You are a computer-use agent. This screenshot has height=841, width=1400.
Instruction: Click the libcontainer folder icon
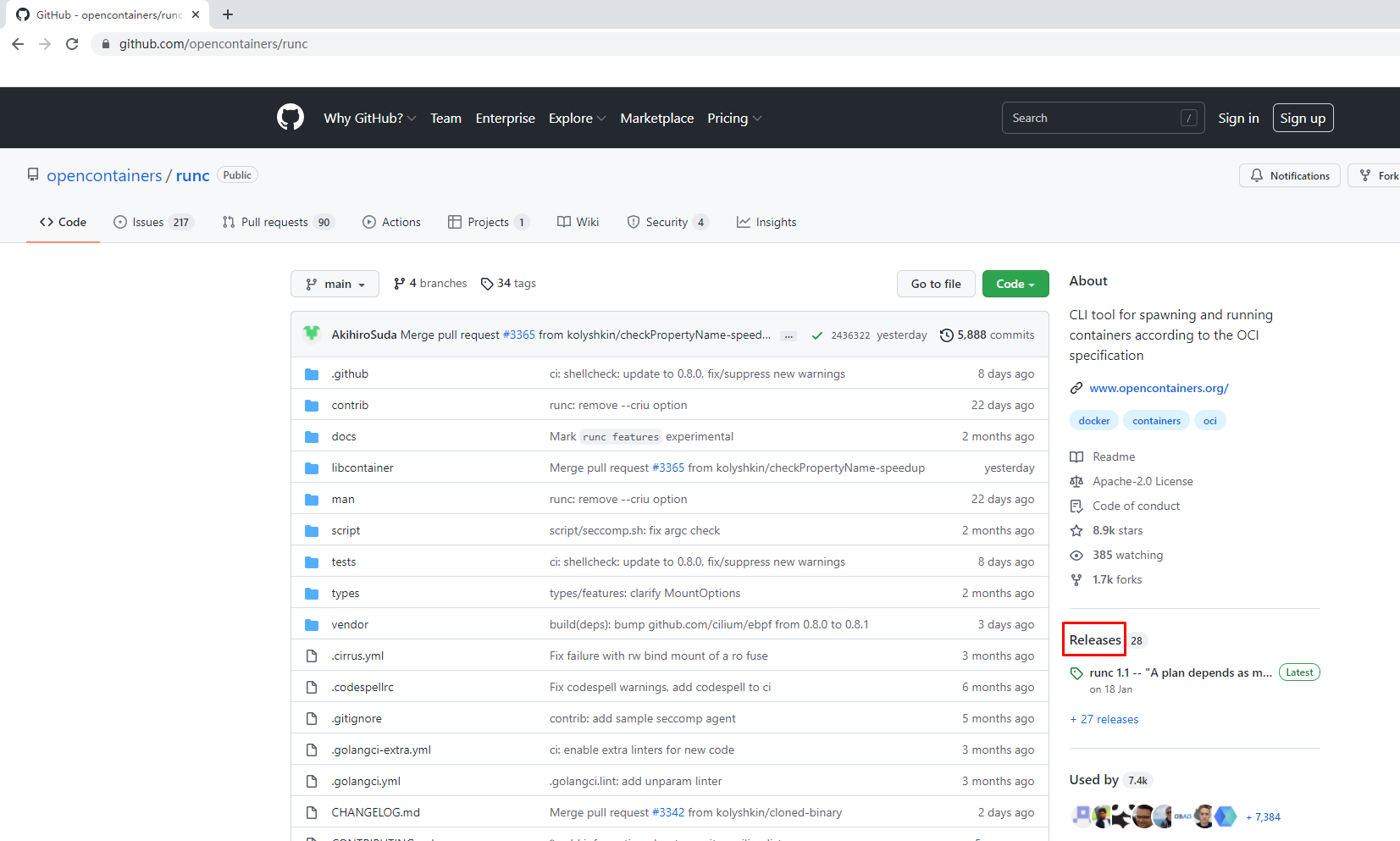[312, 468]
